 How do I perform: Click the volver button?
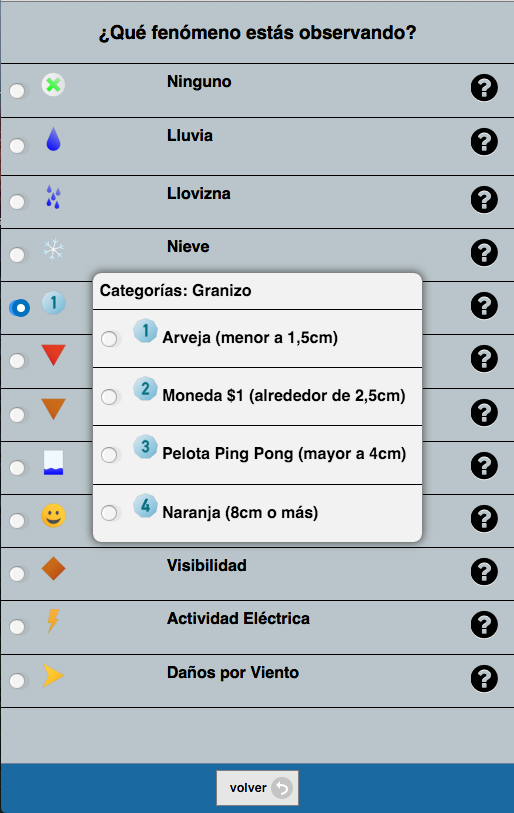(257, 788)
